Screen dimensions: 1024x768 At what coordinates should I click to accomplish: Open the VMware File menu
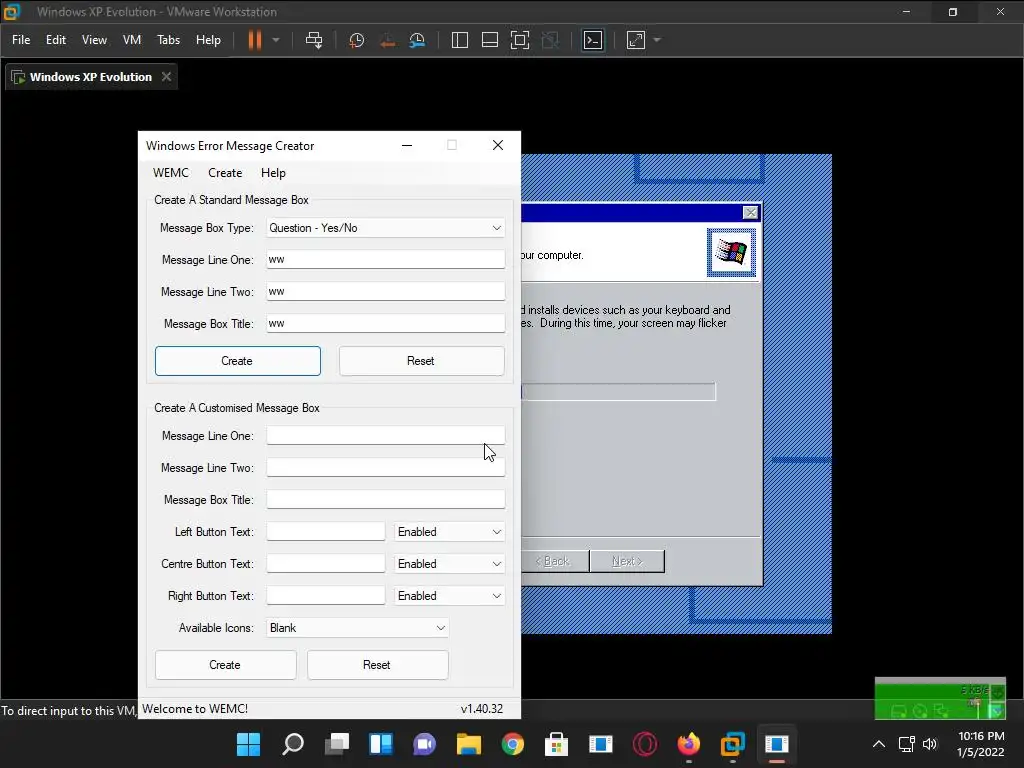(21, 40)
